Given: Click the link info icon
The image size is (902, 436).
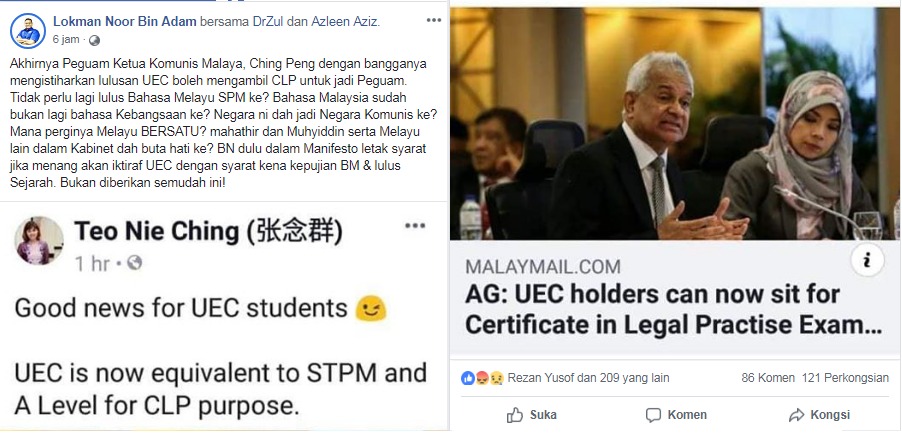Looking at the screenshot, I should 866,261.
